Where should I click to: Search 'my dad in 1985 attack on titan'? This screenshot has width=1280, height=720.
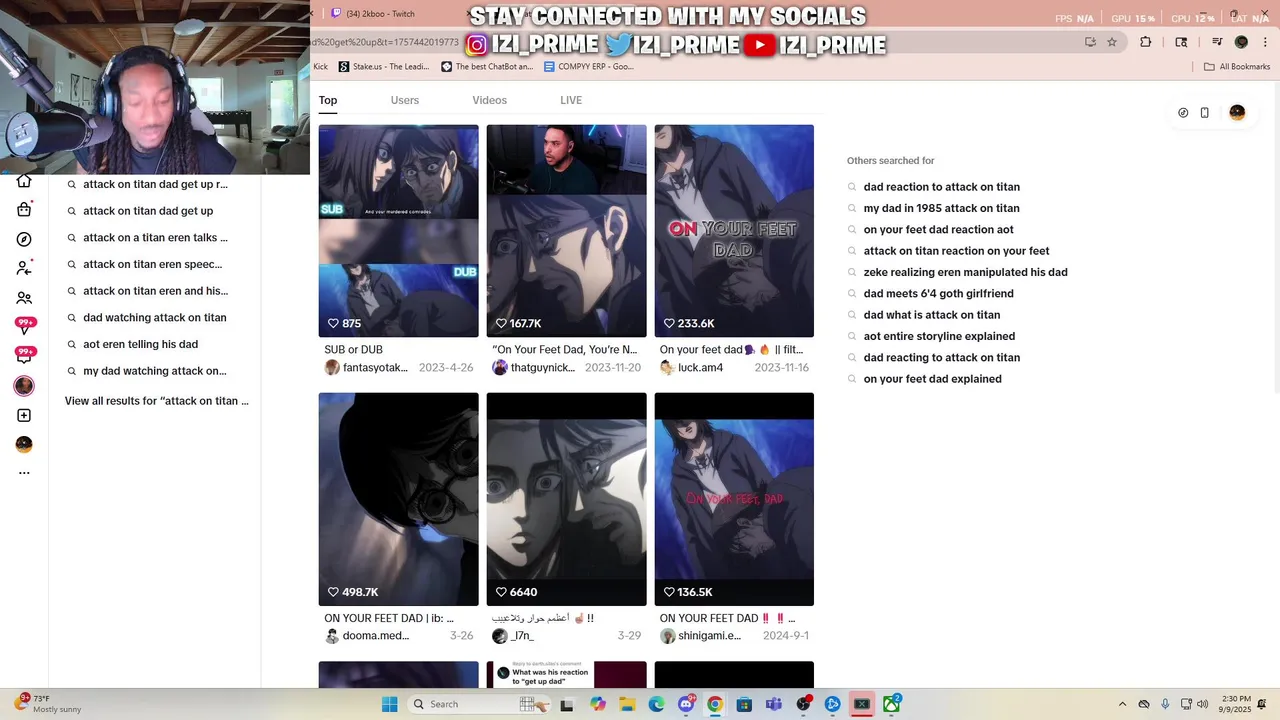pos(942,208)
